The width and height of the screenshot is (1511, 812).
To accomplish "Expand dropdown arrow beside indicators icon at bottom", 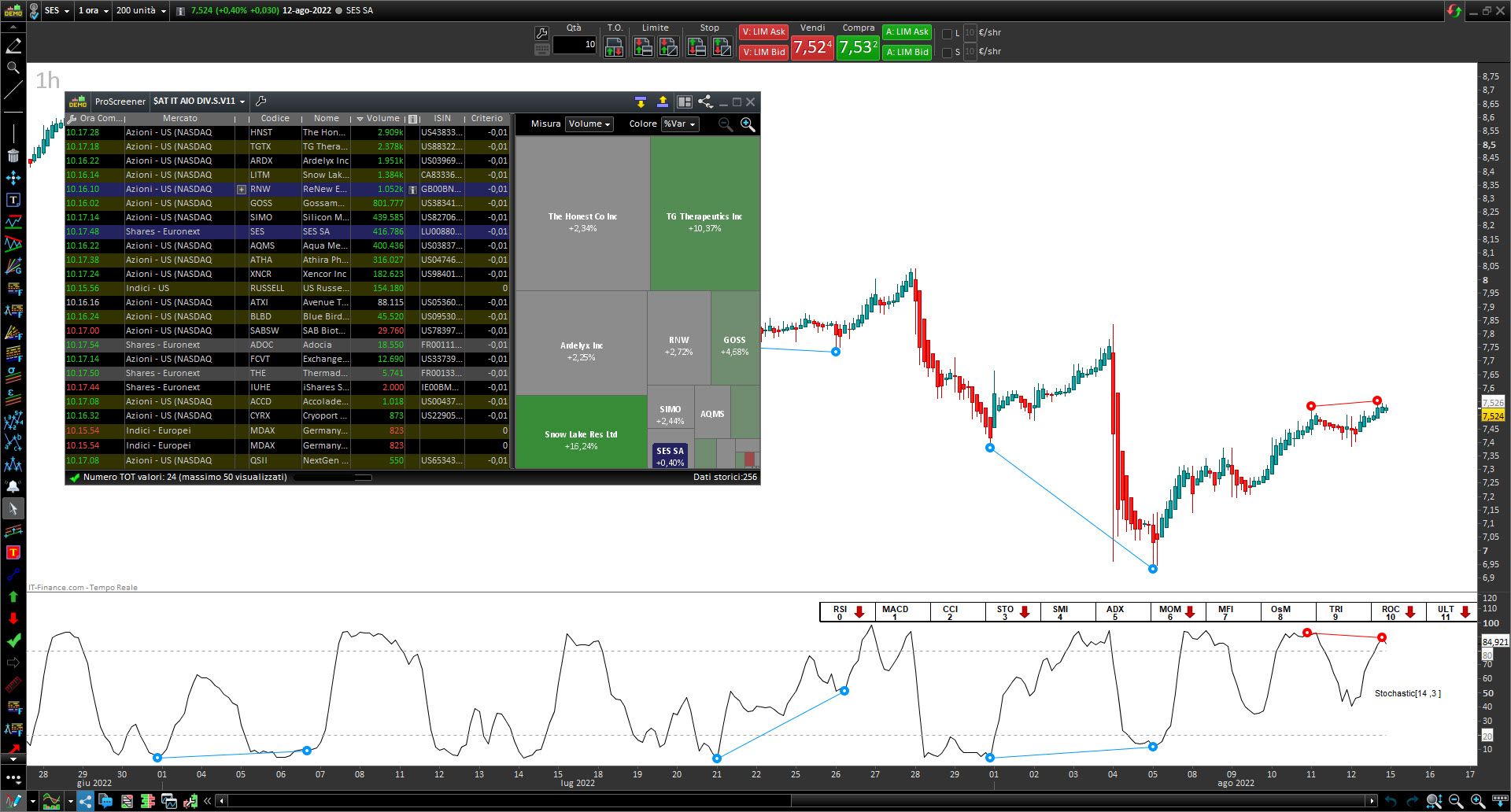I will pos(70,801).
